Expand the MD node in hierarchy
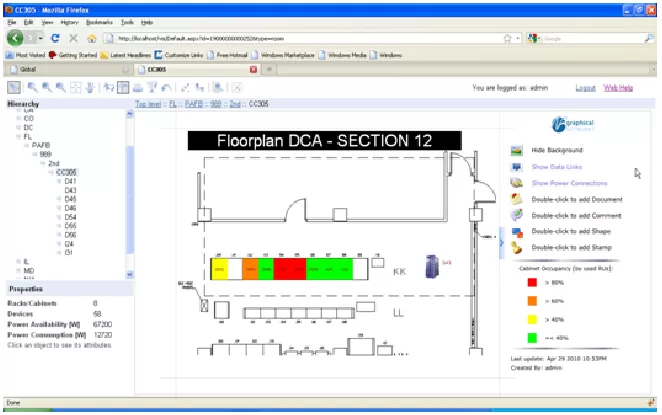 [19, 271]
